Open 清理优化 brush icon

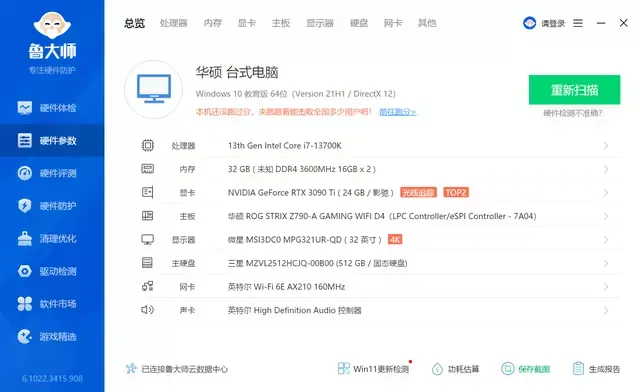(x=25, y=238)
